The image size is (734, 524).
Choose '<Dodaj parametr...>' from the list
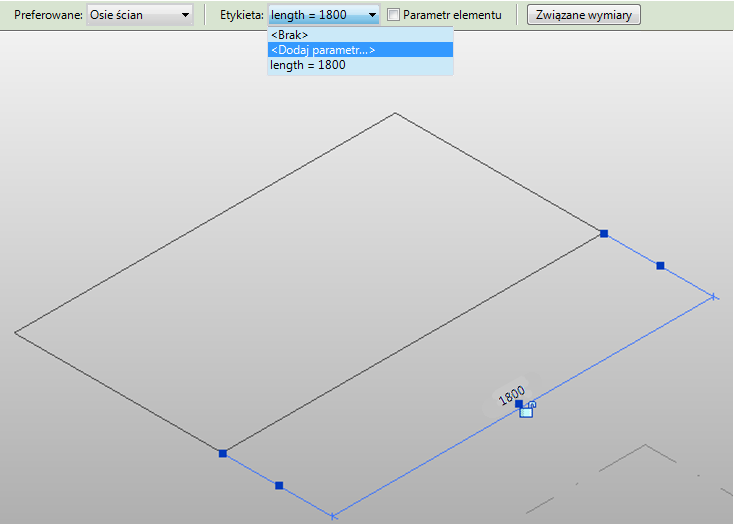(x=360, y=50)
